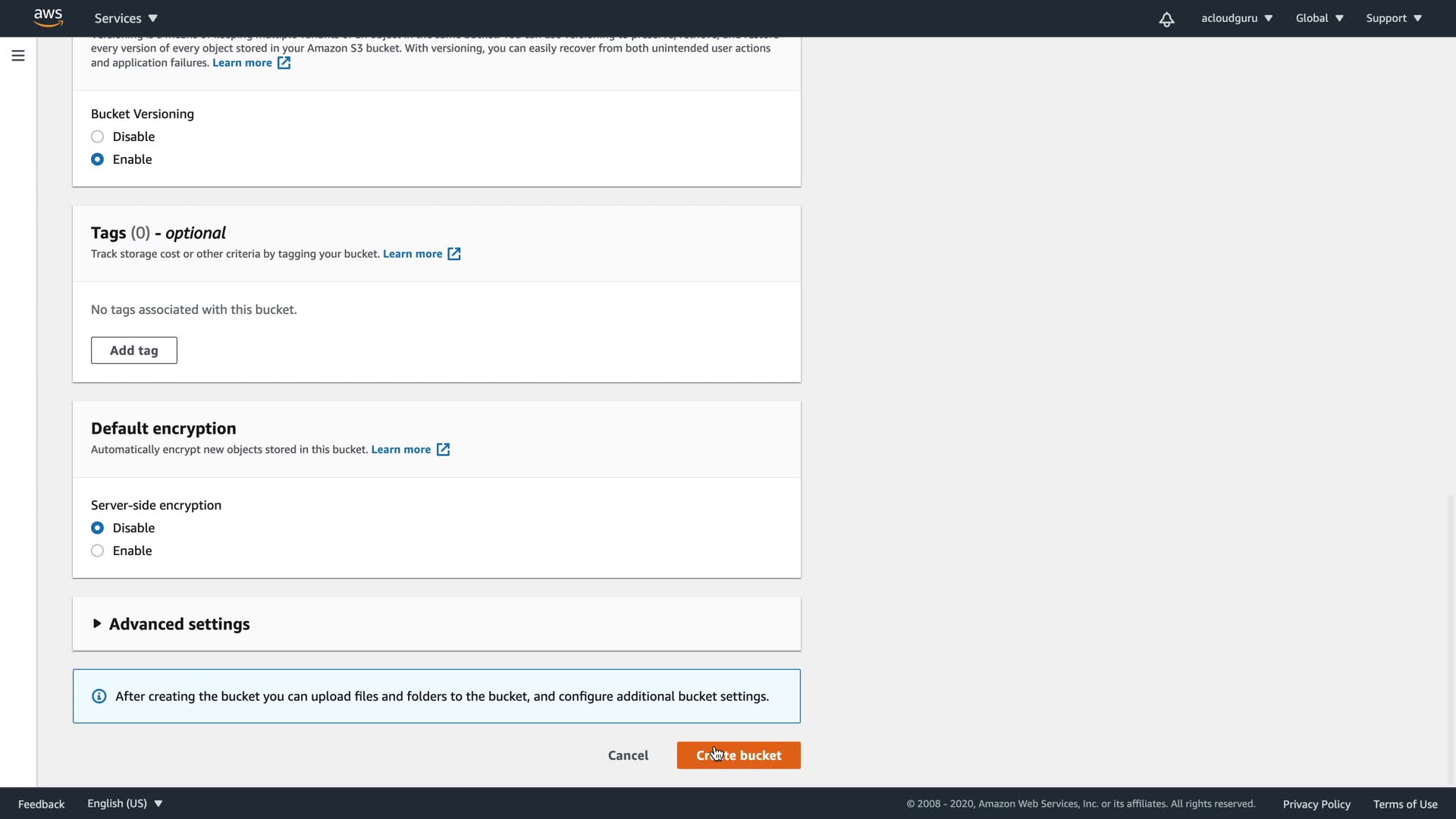Select Disable for Bucket Versioning
Image resolution: width=1456 pixels, height=819 pixels.
point(98,136)
